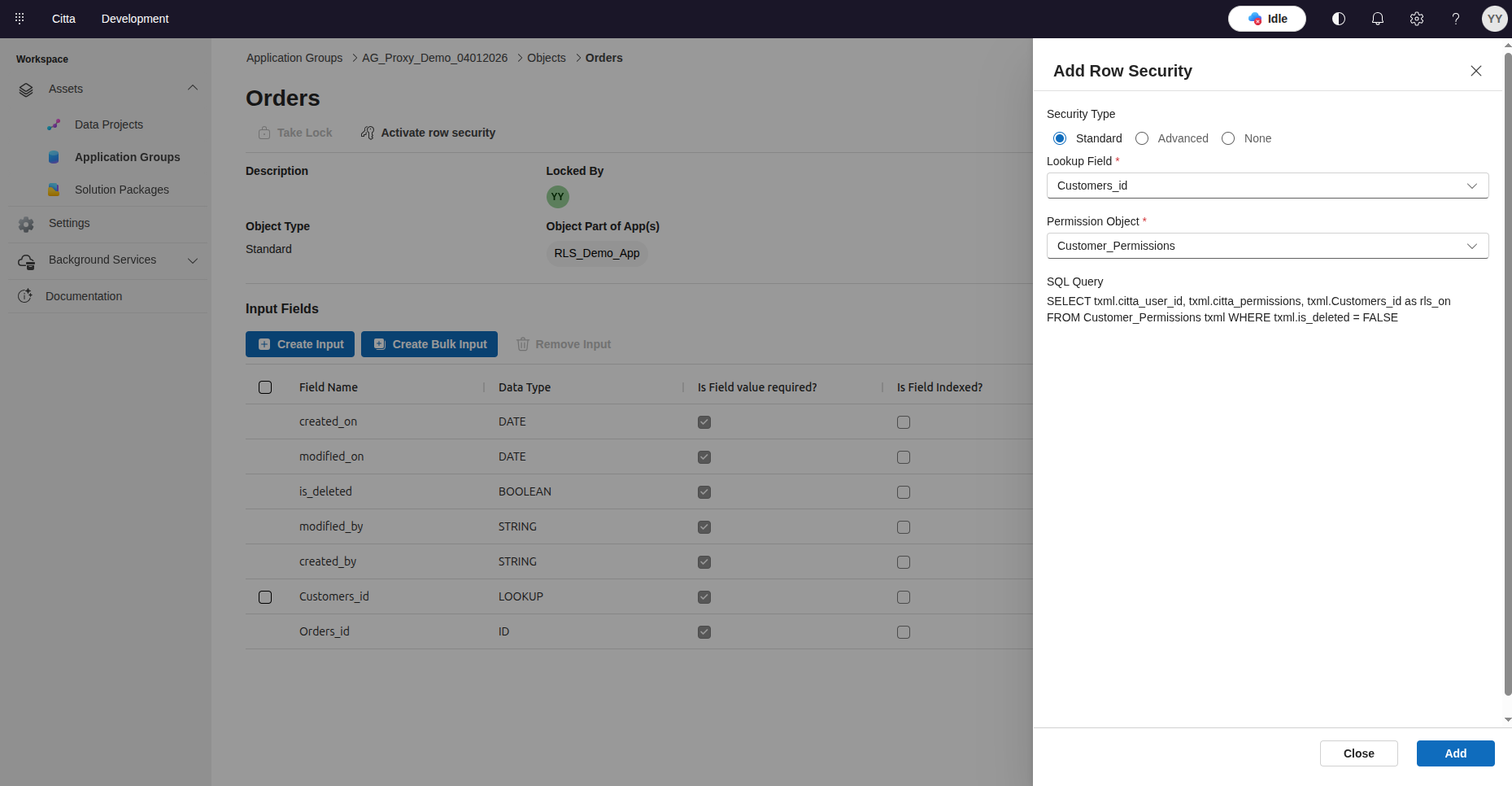Choose the Standard security type radio

pyautogui.click(x=1060, y=138)
